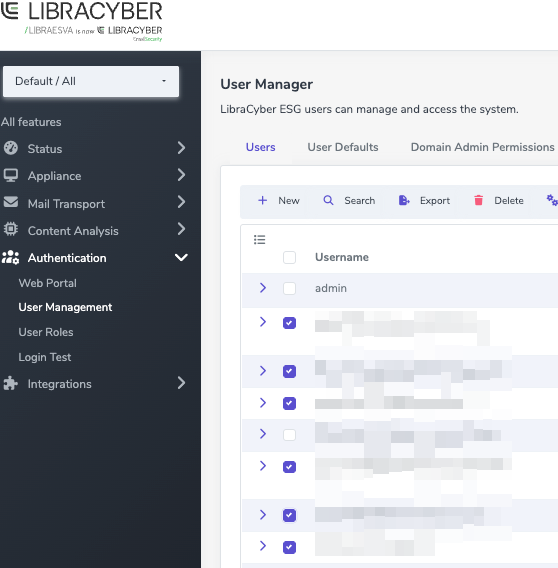Expand the Mail Transport chevron
Viewport: 558px width, 568px height.
point(182,202)
